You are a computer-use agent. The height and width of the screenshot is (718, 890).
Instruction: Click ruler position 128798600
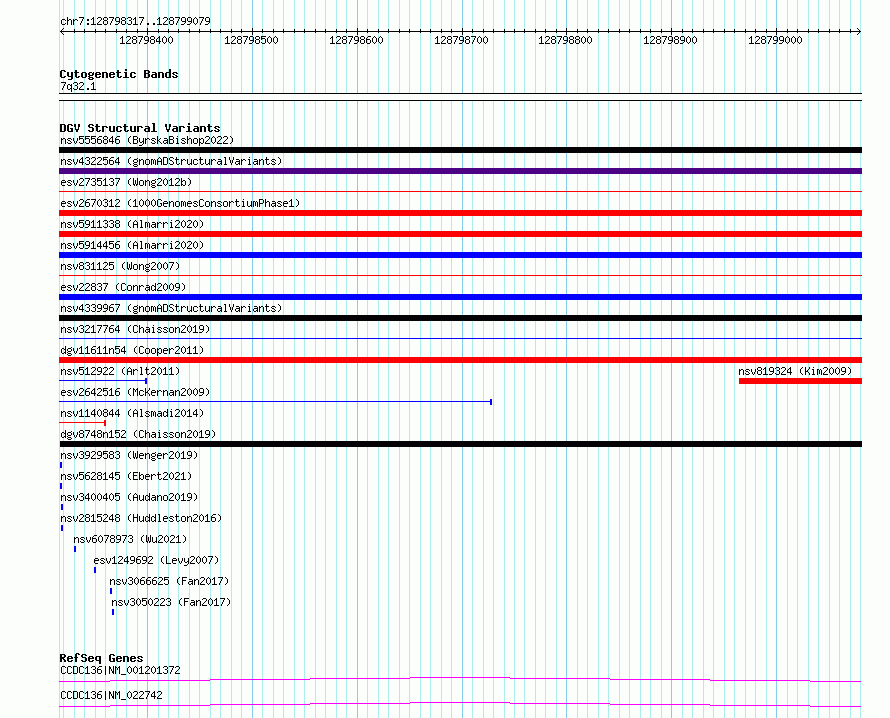click(x=356, y=40)
